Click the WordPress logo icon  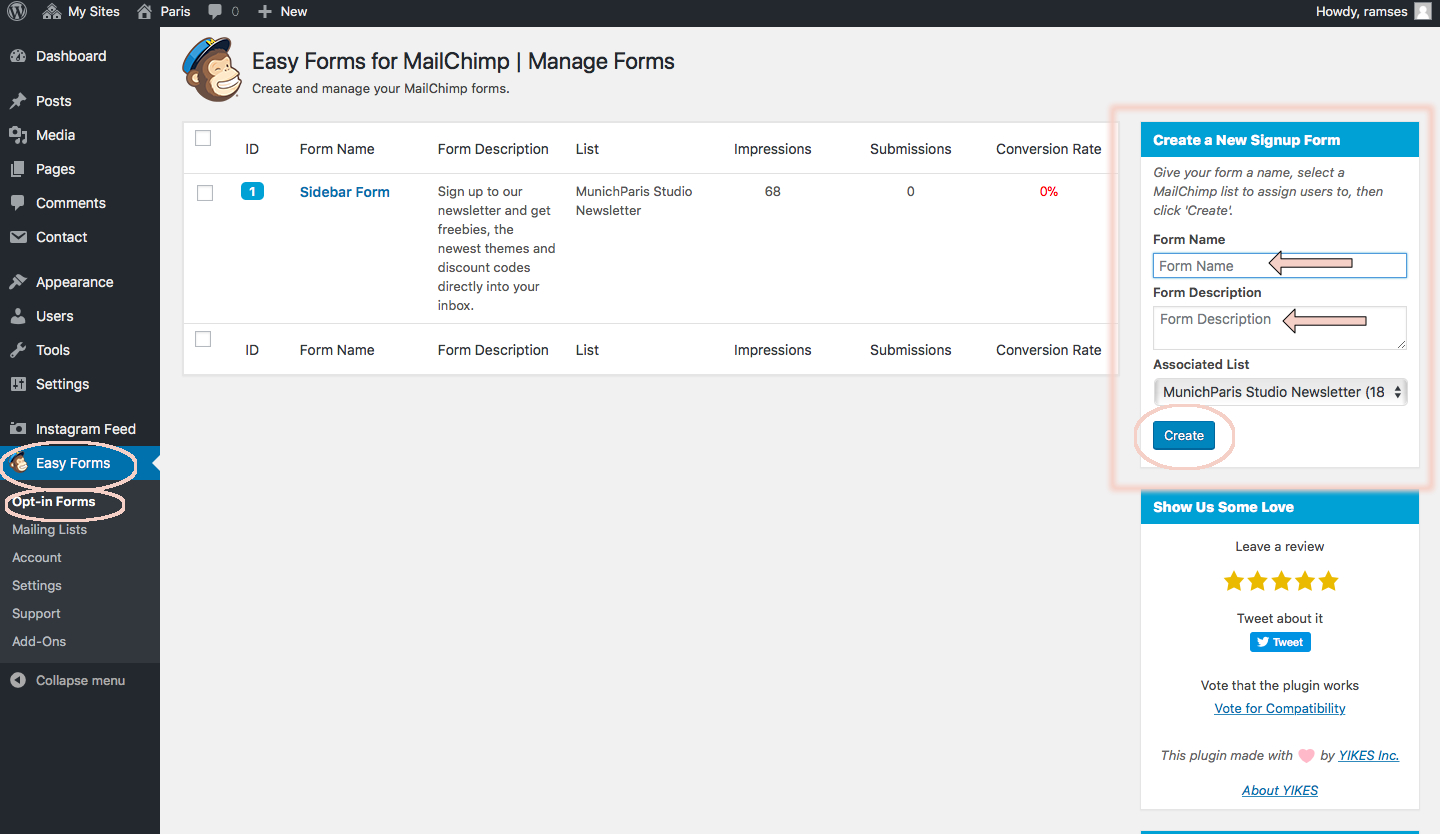coord(17,12)
